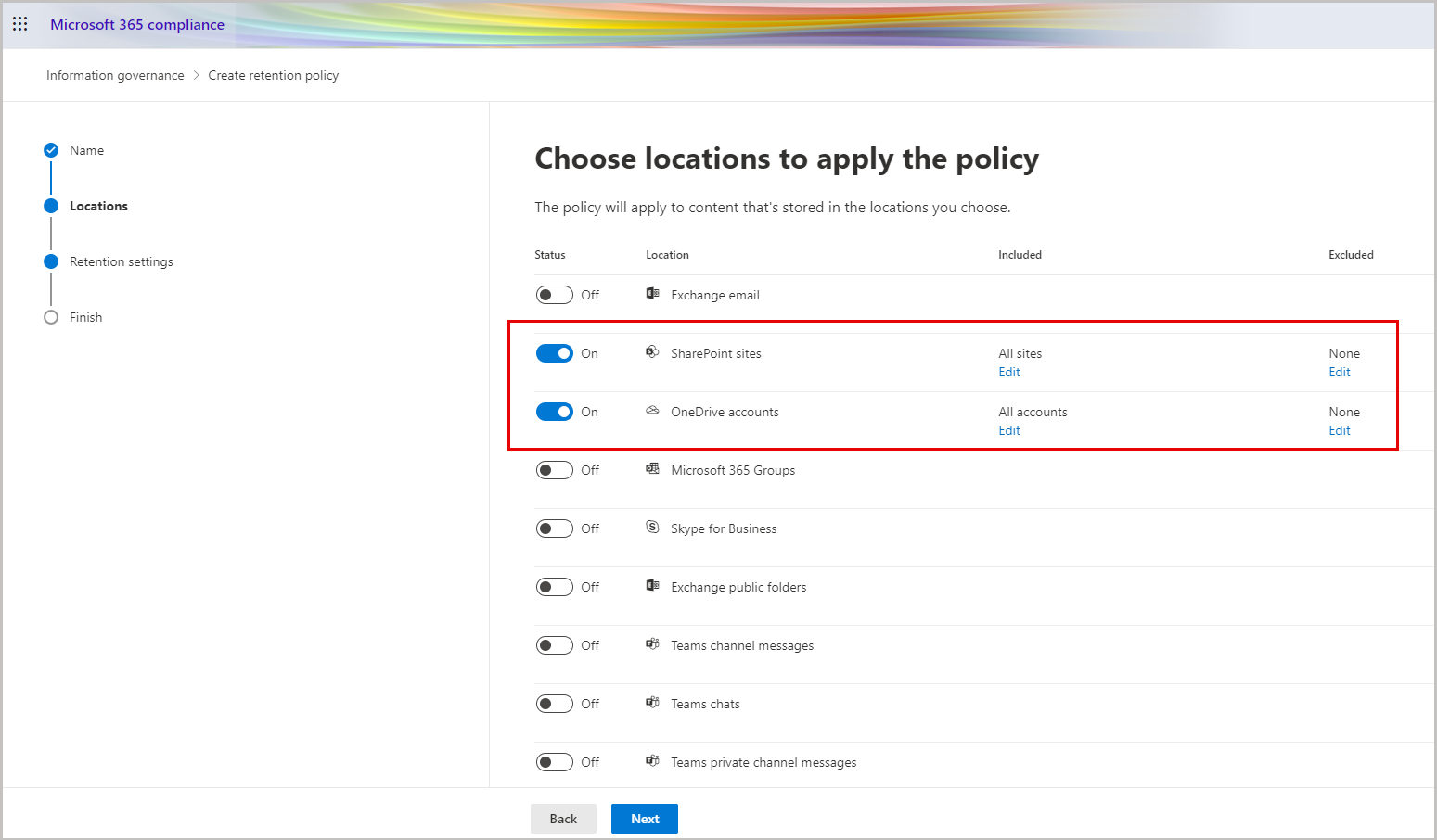This screenshot has height=840, width=1437.
Task: Click the Teams chats icon
Action: pyautogui.click(x=653, y=703)
